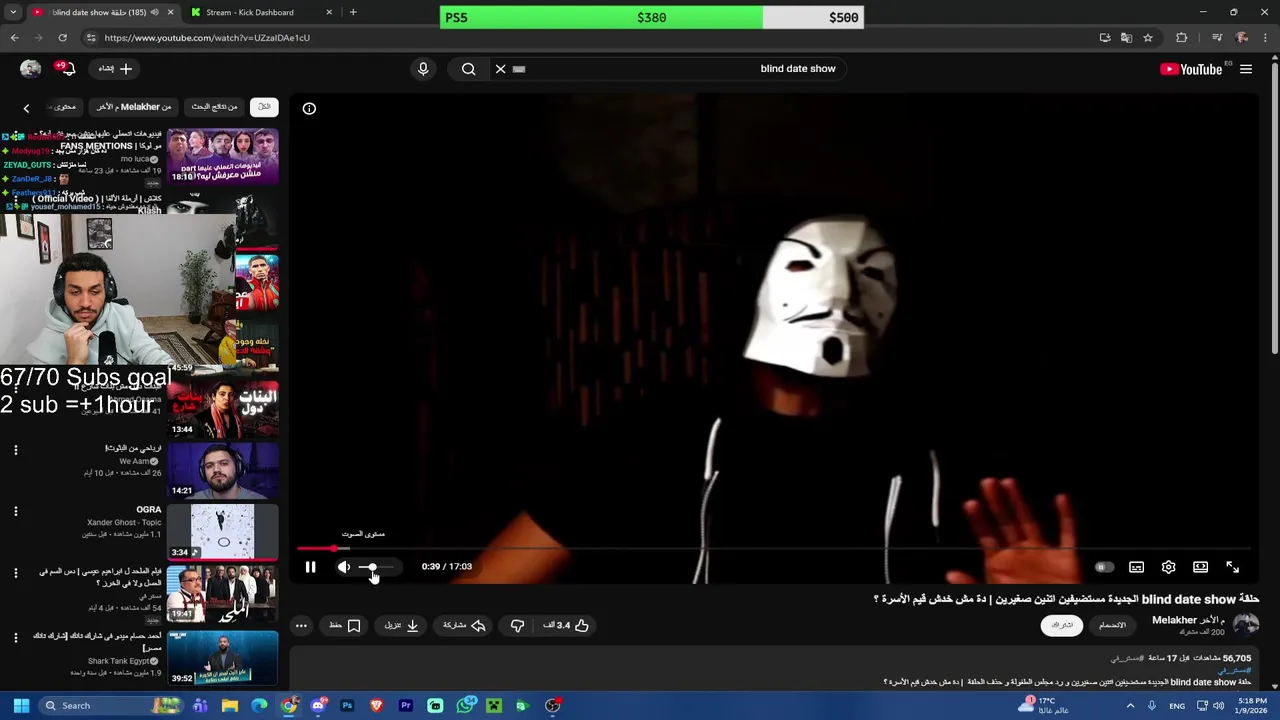Download the video using the download button
The image size is (1280, 720).
[x=402, y=625]
